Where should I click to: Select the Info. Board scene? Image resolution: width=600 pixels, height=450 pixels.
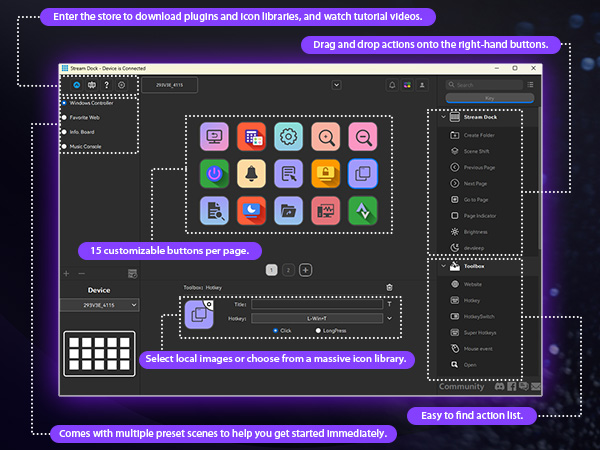coord(78,132)
